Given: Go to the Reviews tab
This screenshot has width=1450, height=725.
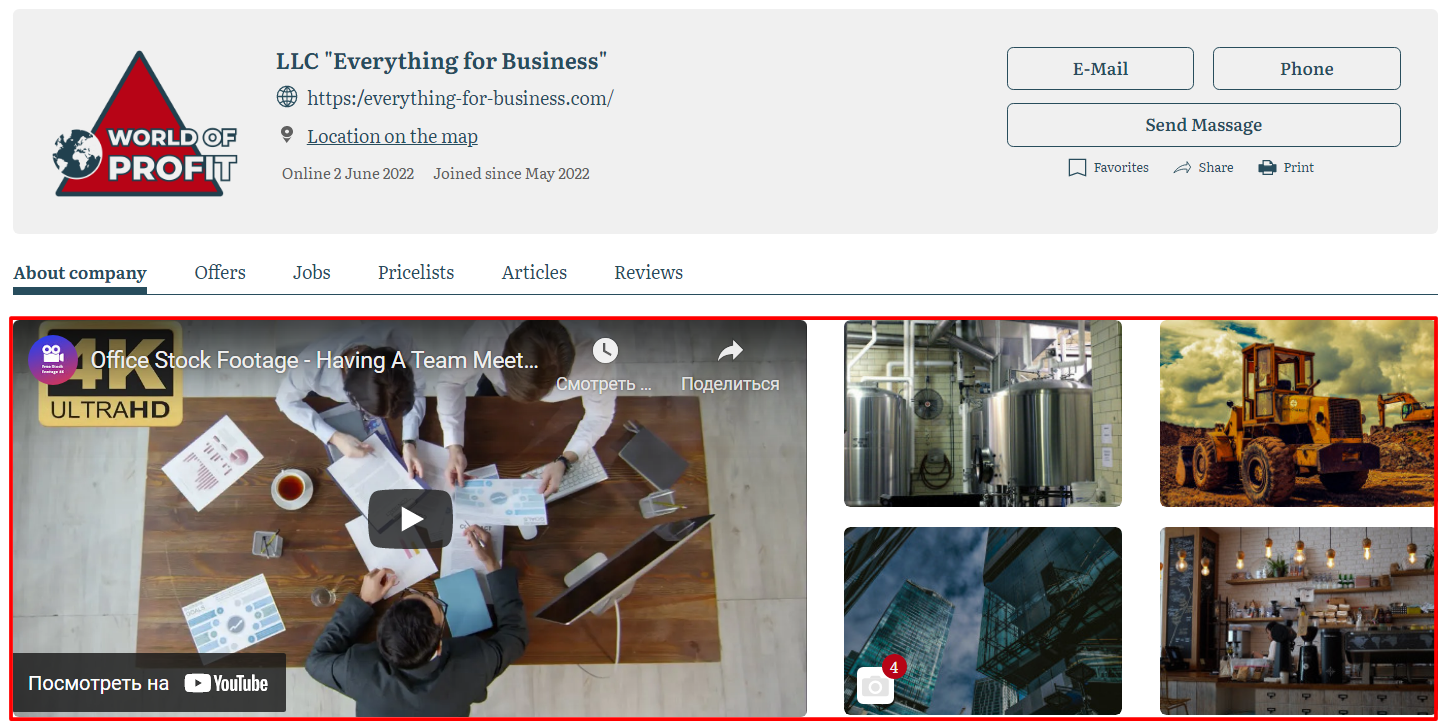Looking at the screenshot, I should click(648, 273).
